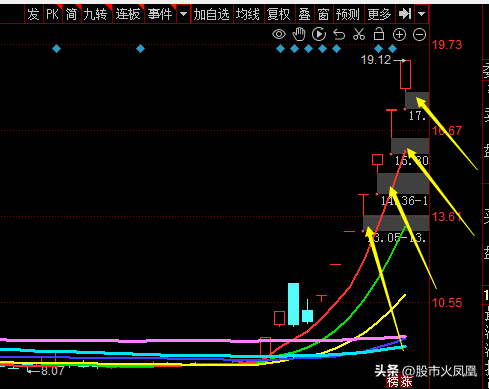Click the tall cyan candlestick
The height and width of the screenshot is (389, 489).
click(x=294, y=304)
